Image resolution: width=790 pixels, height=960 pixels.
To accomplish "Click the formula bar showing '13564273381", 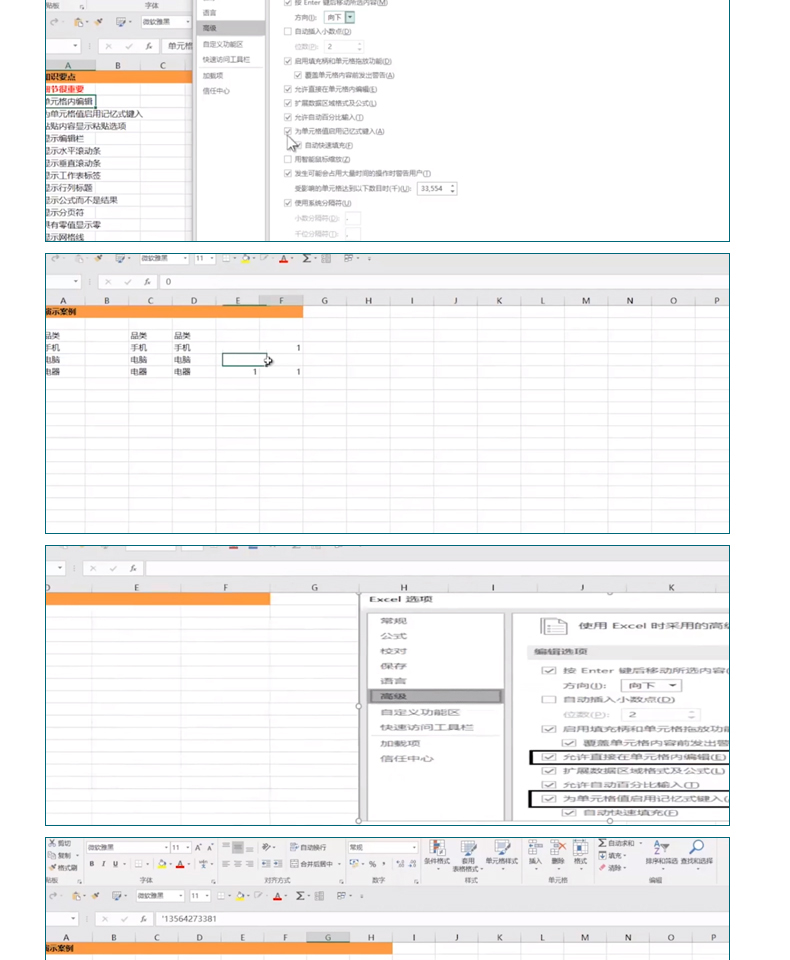I will pos(442,918).
